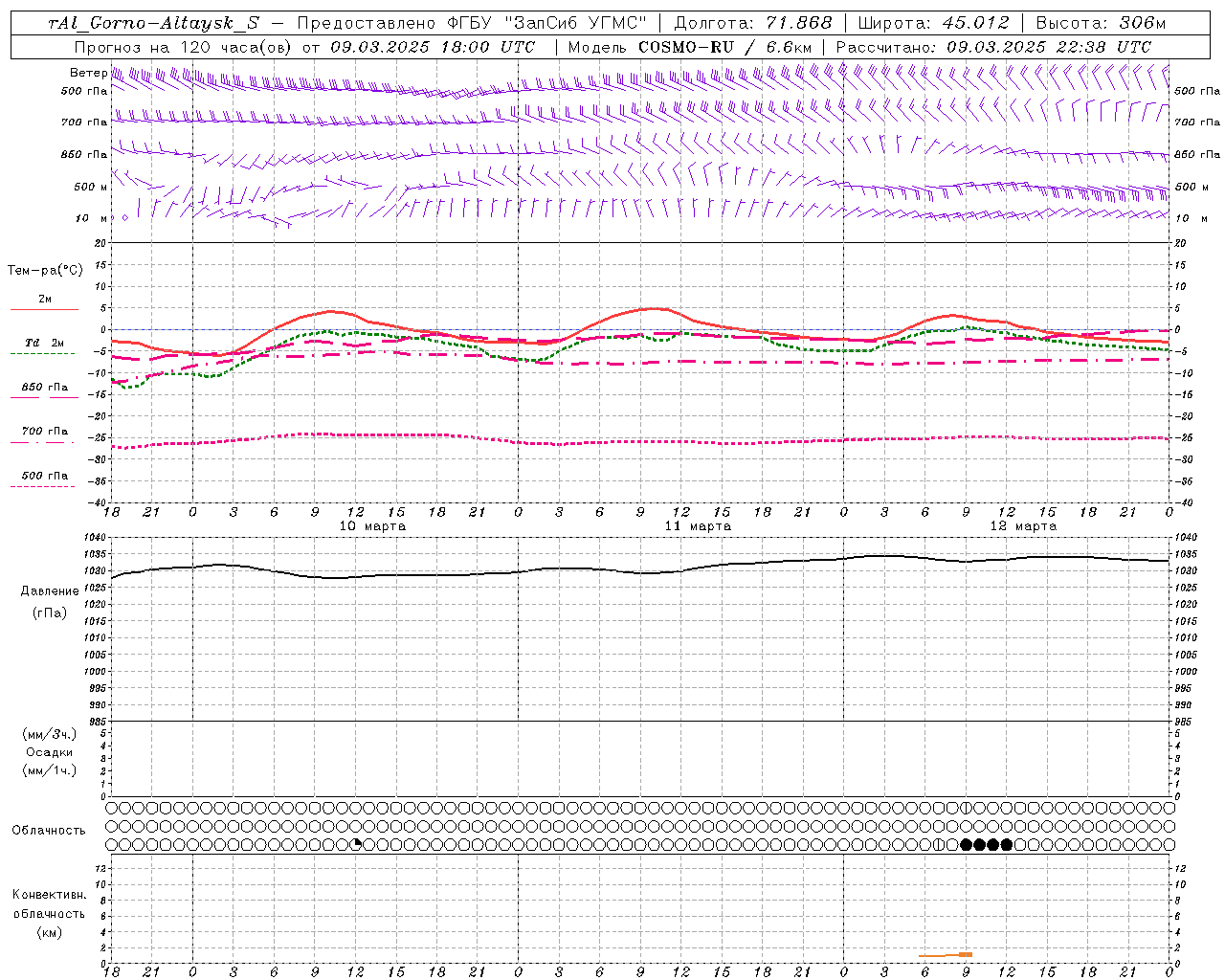Click the rightmost of four black cloud circles

pyautogui.click(x=1007, y=844)
